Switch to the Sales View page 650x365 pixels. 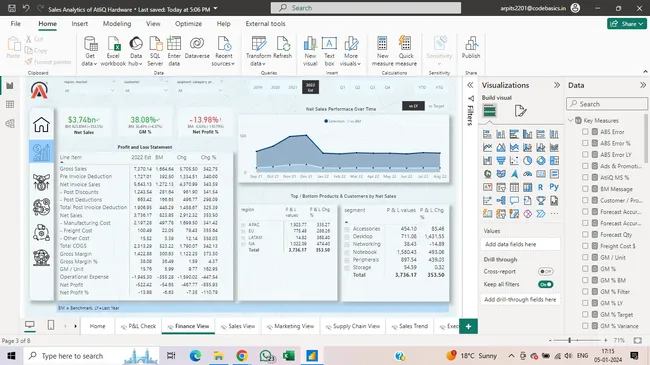238,326
